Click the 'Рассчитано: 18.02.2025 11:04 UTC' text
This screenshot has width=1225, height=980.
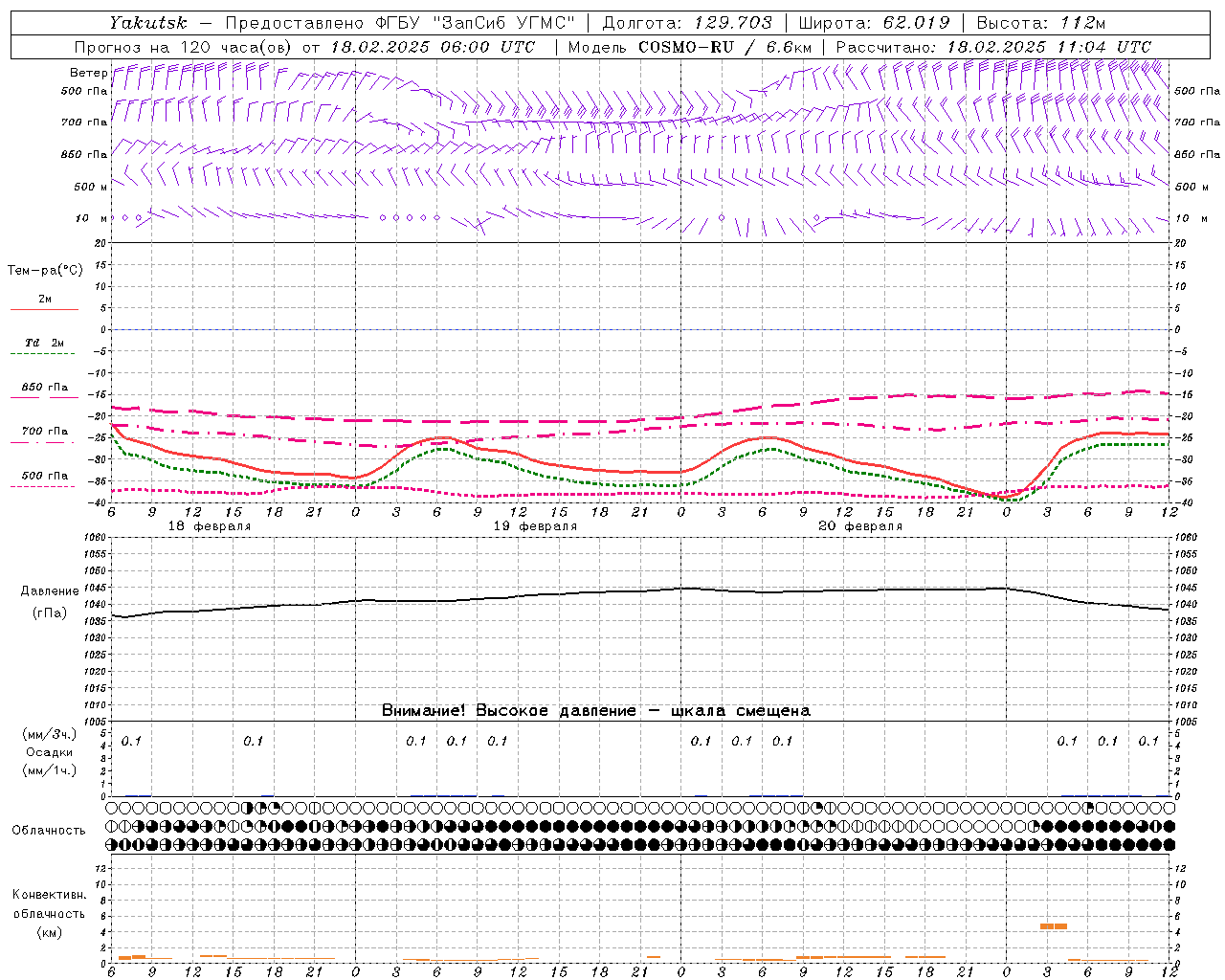pos(993,47)
